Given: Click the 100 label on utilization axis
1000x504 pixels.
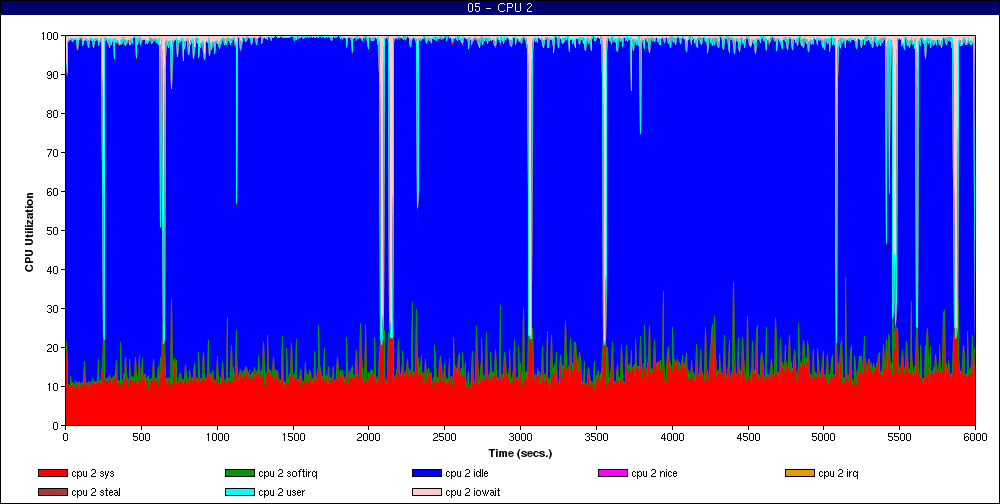Looking at the screenshot, I should coord(51,36).
